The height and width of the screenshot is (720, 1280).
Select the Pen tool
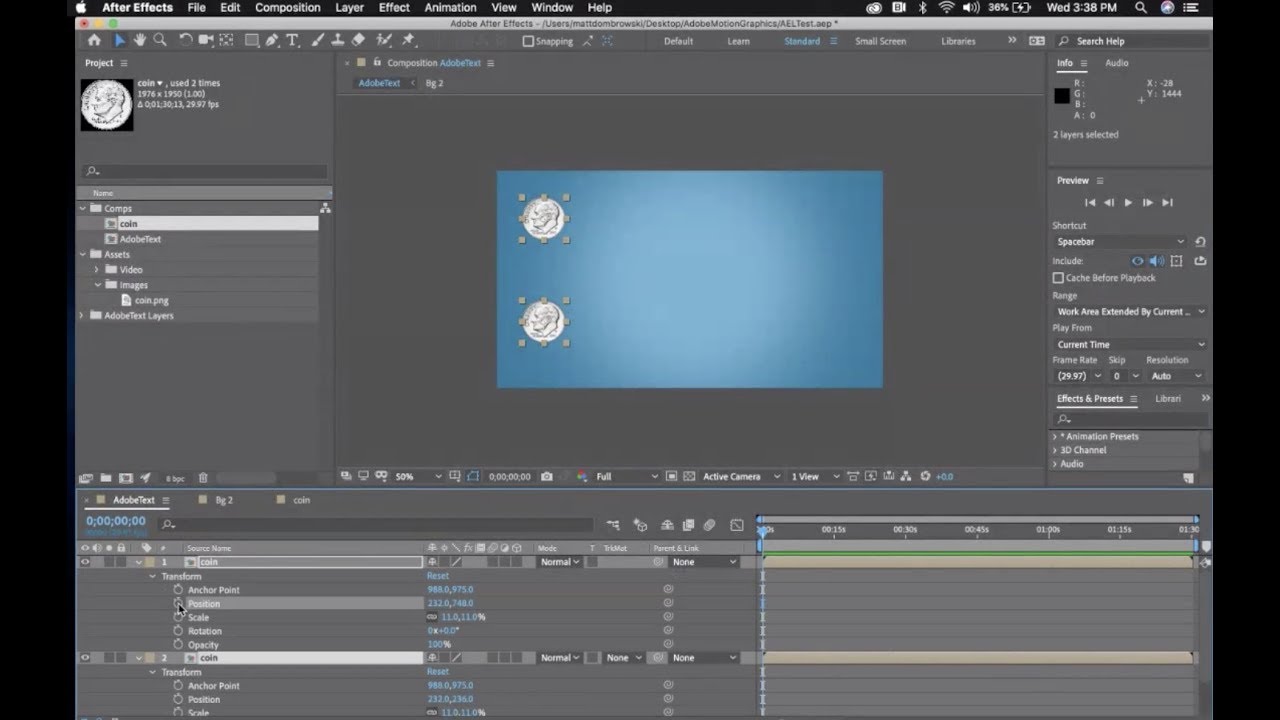click(x=271, y=41)
